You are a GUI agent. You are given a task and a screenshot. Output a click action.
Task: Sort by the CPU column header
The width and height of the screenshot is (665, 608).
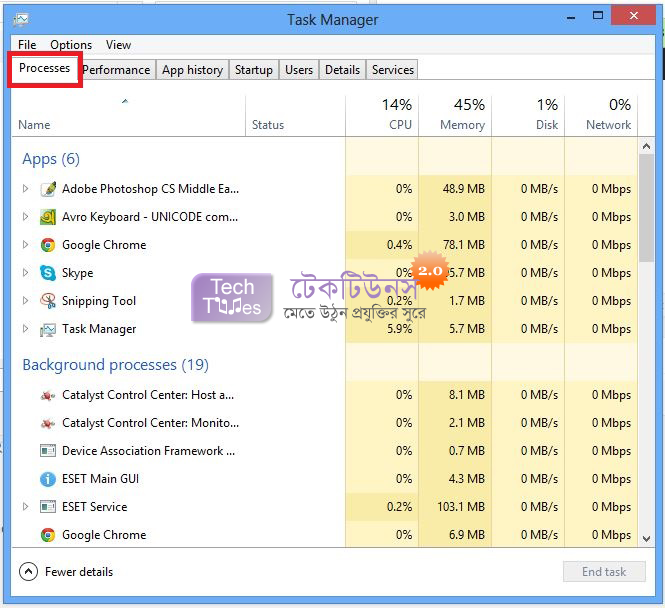coord(382,116)
